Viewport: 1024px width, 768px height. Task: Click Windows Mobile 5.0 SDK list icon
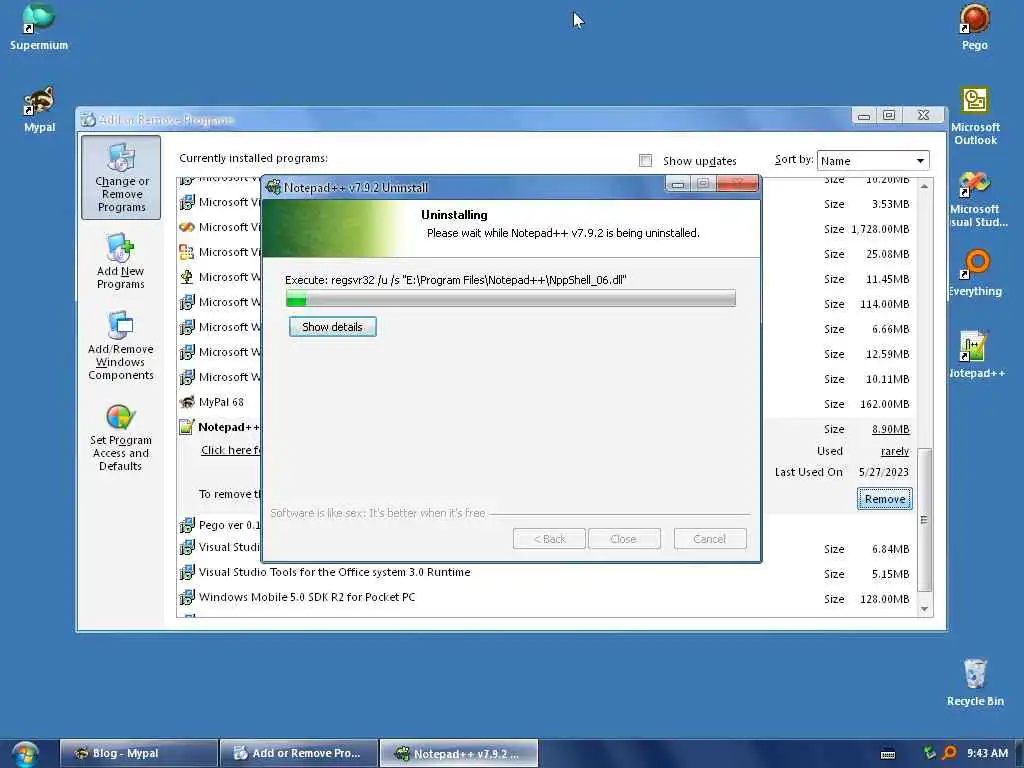pyautogui.click(x=187, y=597)
